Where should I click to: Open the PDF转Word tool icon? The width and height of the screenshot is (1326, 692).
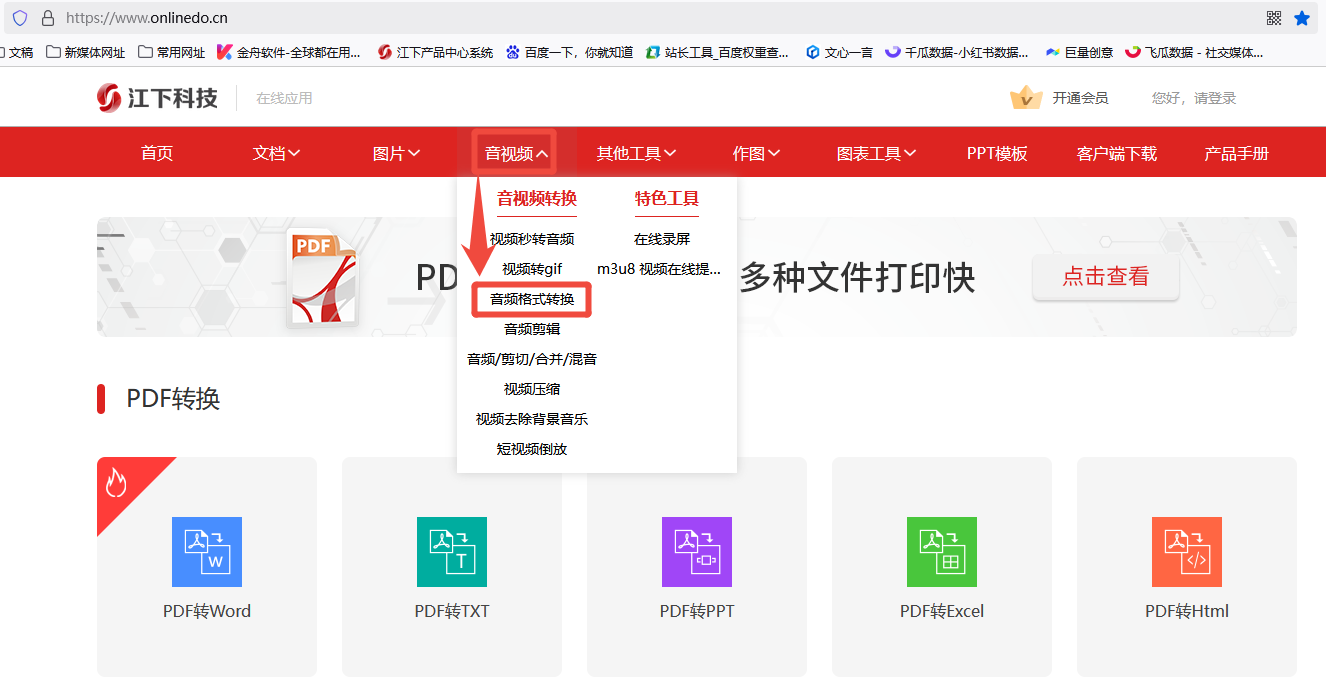click(207, 552)
